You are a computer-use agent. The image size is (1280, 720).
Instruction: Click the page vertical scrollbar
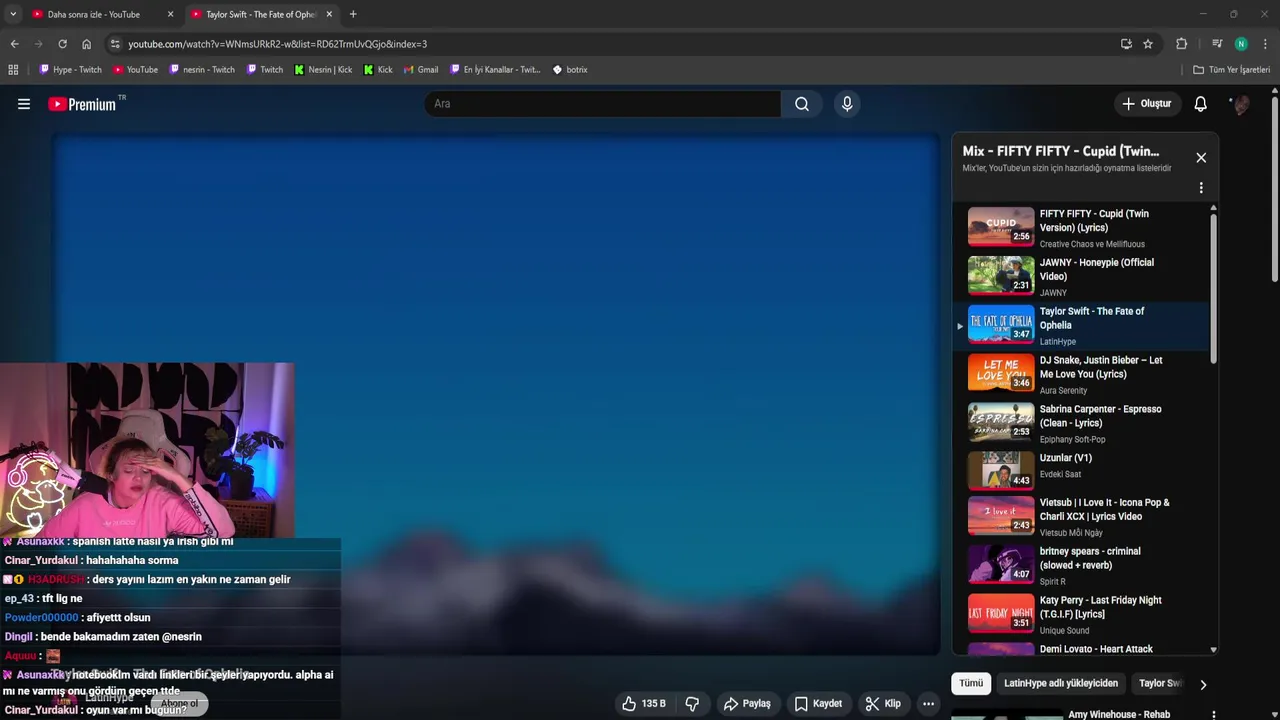pos(1275,190)
